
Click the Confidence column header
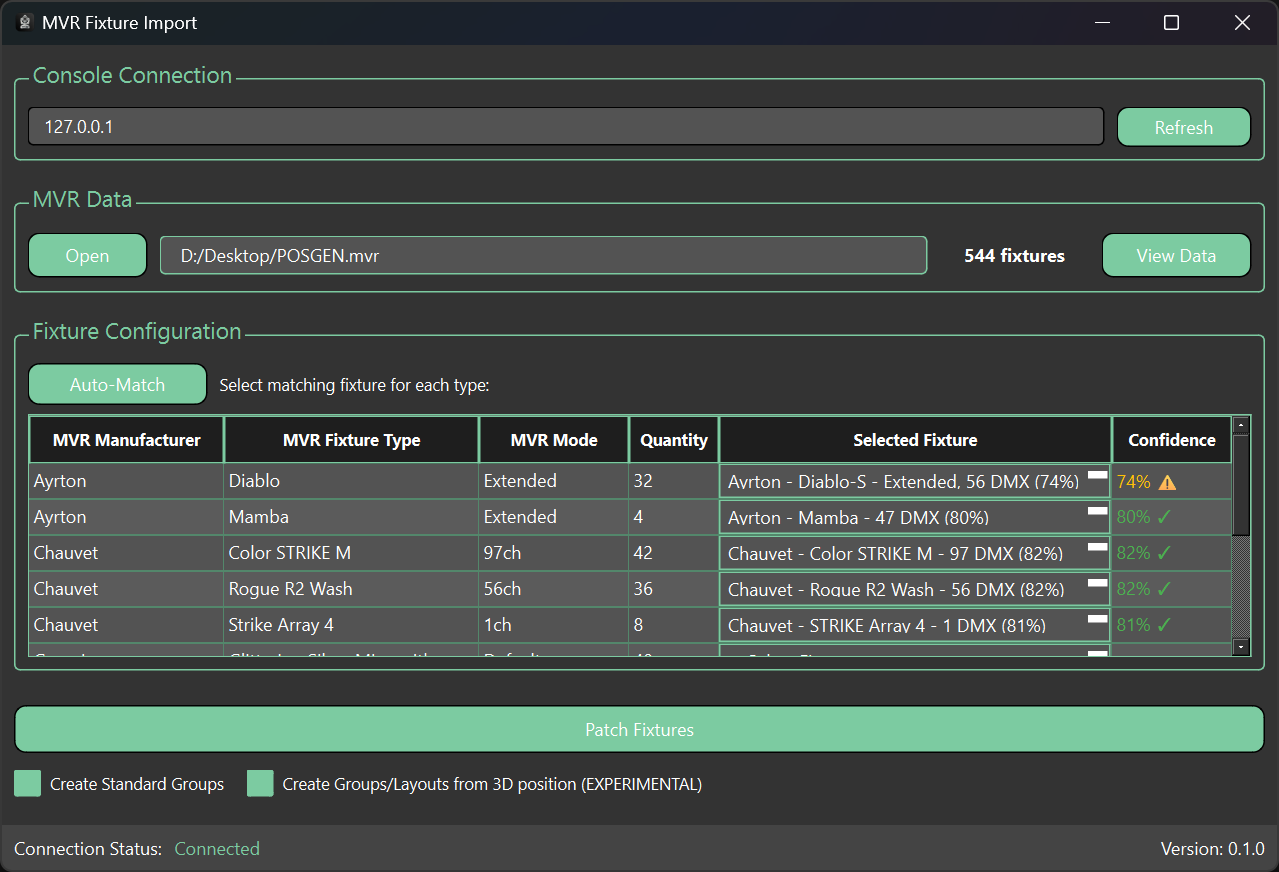tap(1172, 440)
